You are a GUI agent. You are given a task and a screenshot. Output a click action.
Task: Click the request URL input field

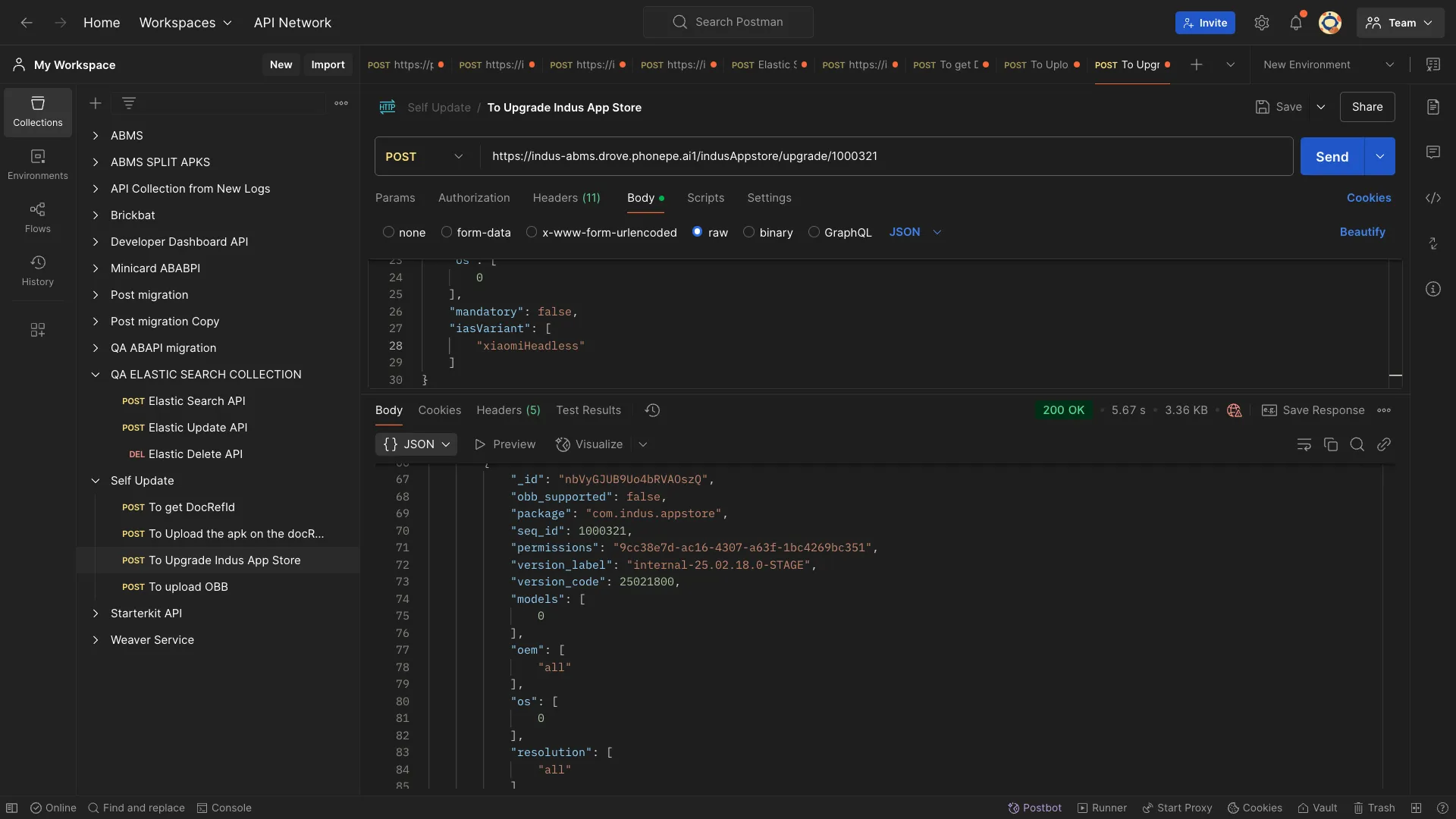886,156
